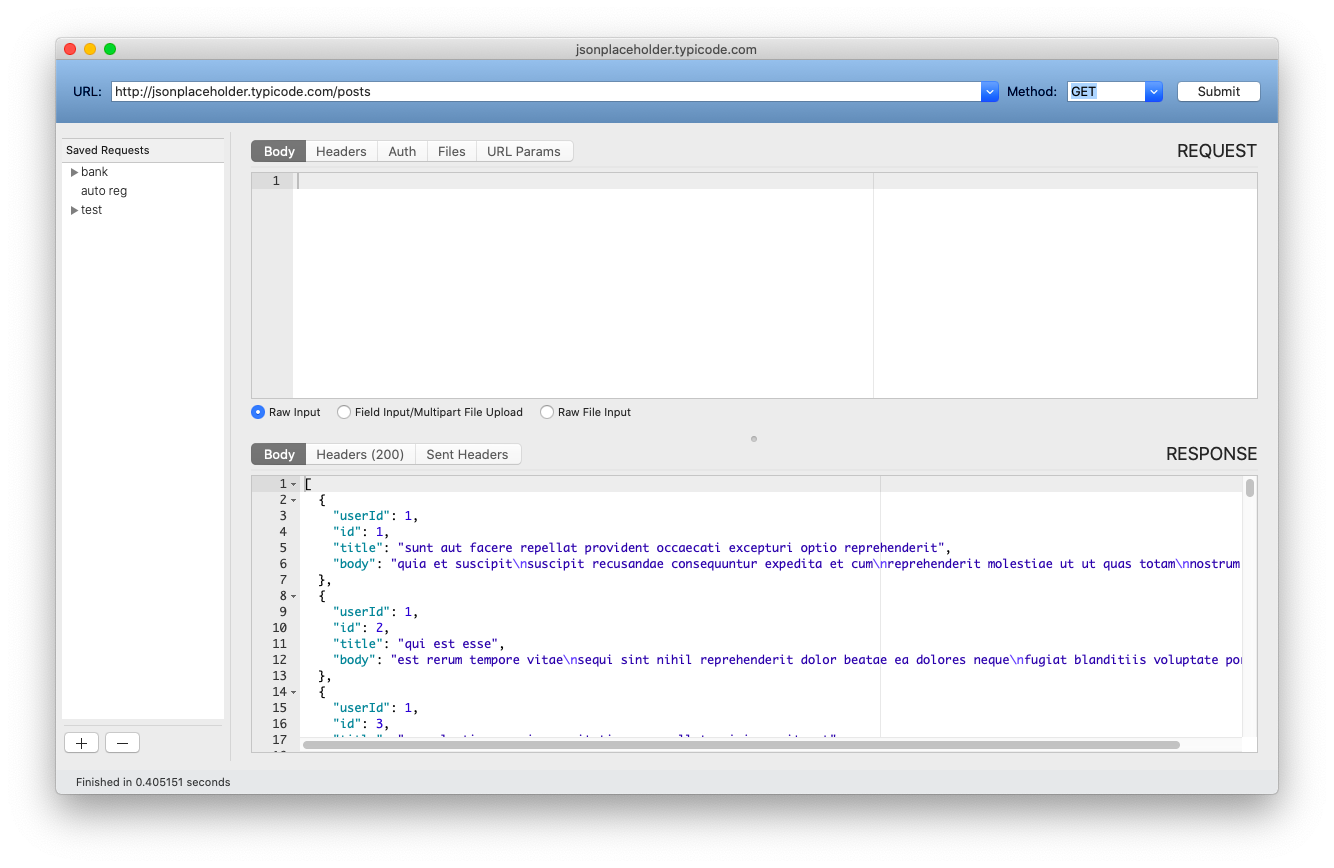
Task: Click the "userId": 1 line on row 3
Action: pos(376,516)
